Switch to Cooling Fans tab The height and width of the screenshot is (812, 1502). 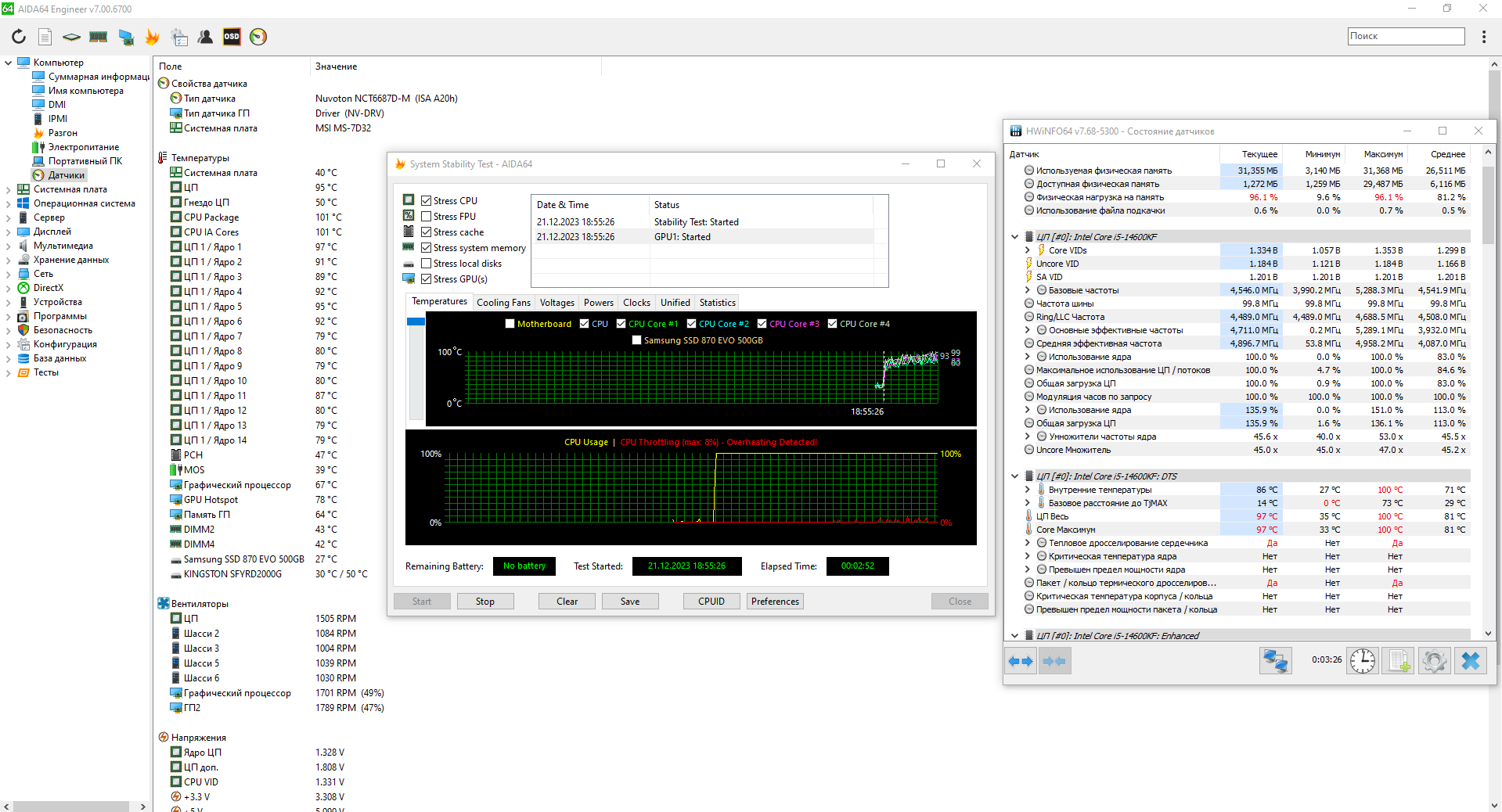point(503,303)
